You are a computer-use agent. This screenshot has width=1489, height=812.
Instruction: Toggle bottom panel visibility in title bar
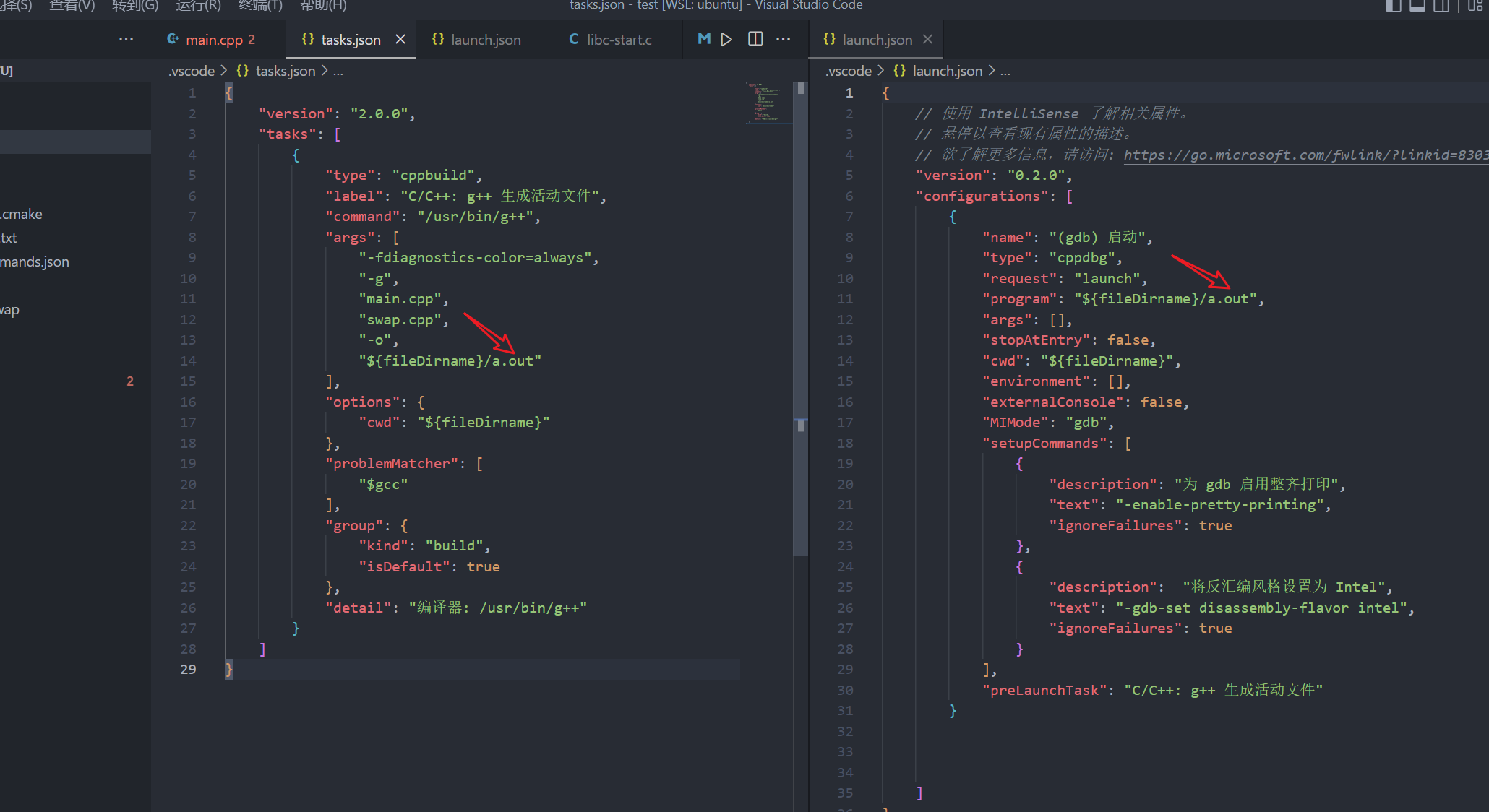pos(1417,6)
